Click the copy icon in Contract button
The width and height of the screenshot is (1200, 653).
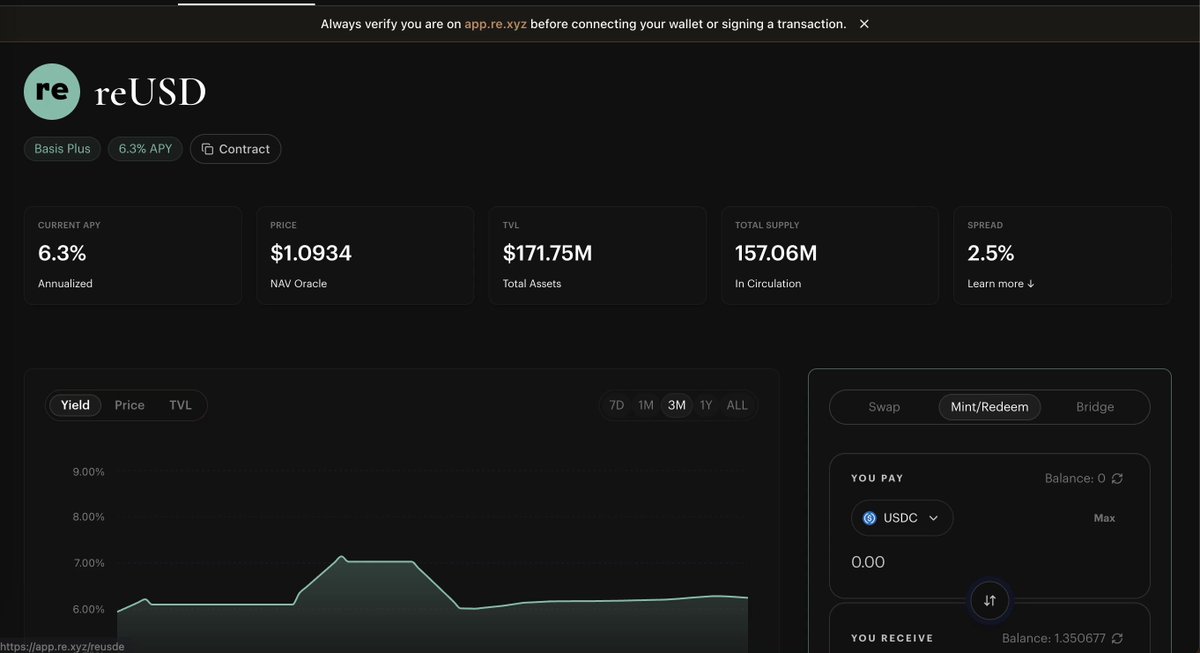[x=207, y=149]
